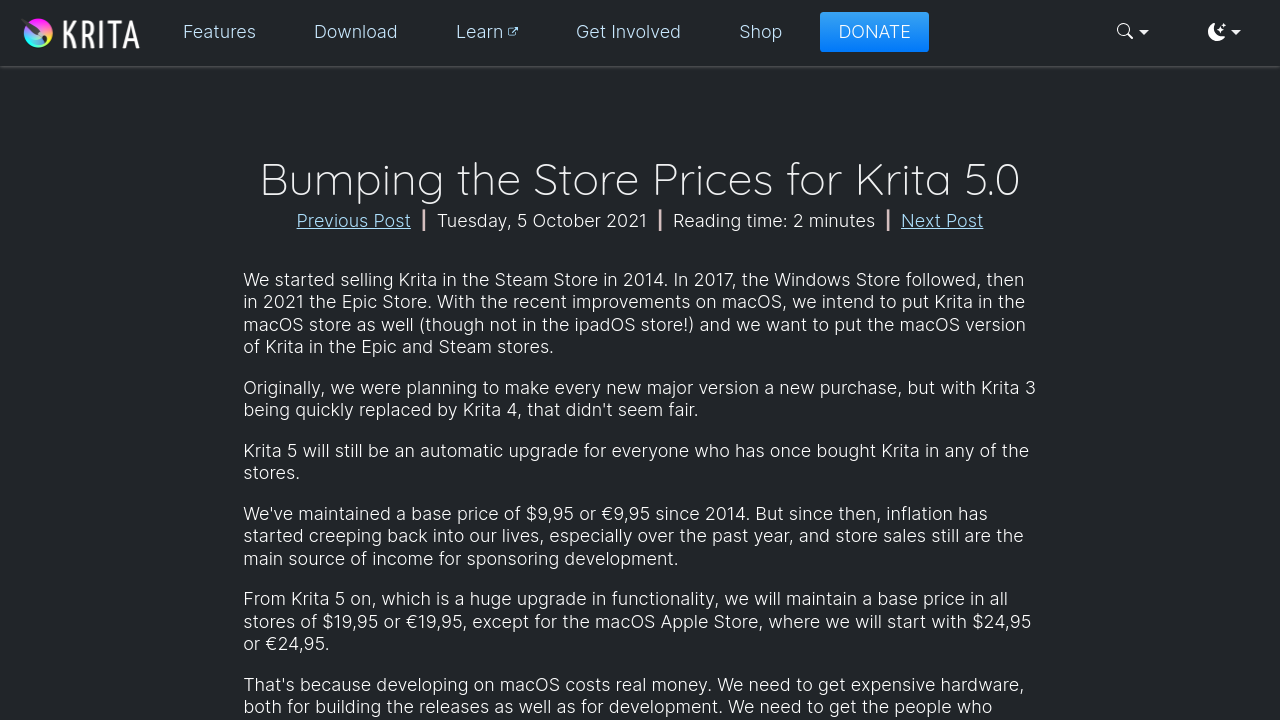Follow the Next Post link
Viewport: 1280px width, 720px height.
pos(941,221)
